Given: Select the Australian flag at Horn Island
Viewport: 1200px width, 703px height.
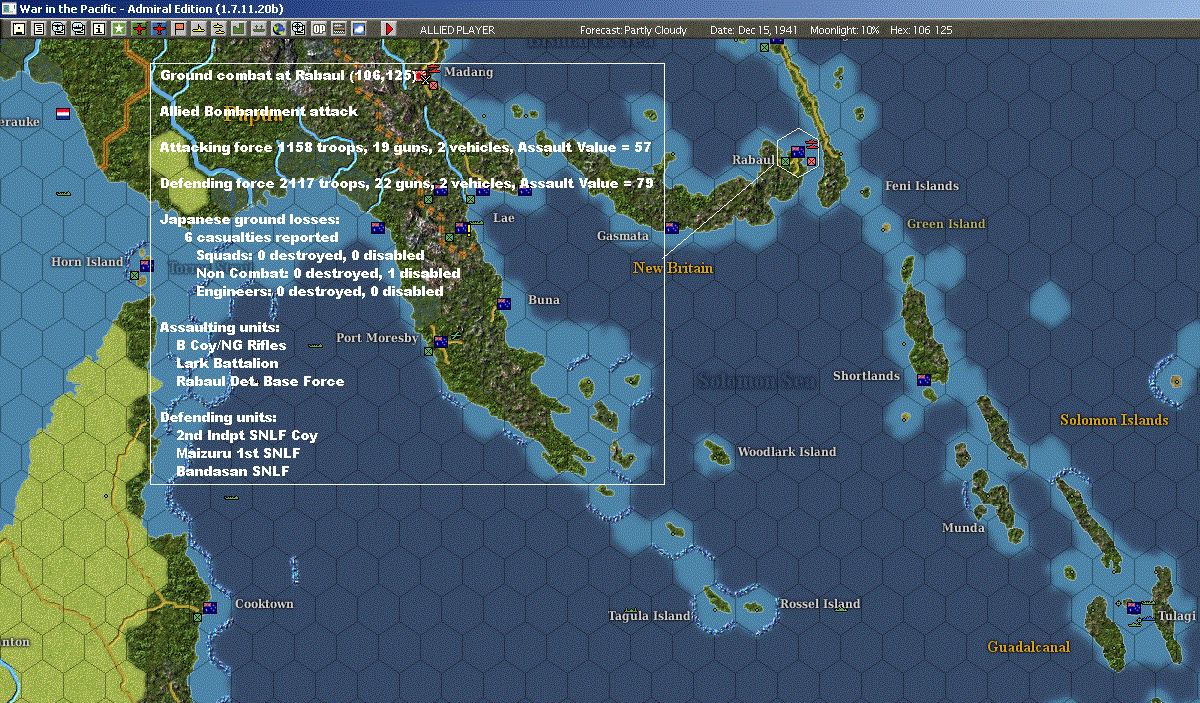Looking at the screenshot, I should pyautogui.click(x=146, y=266).
